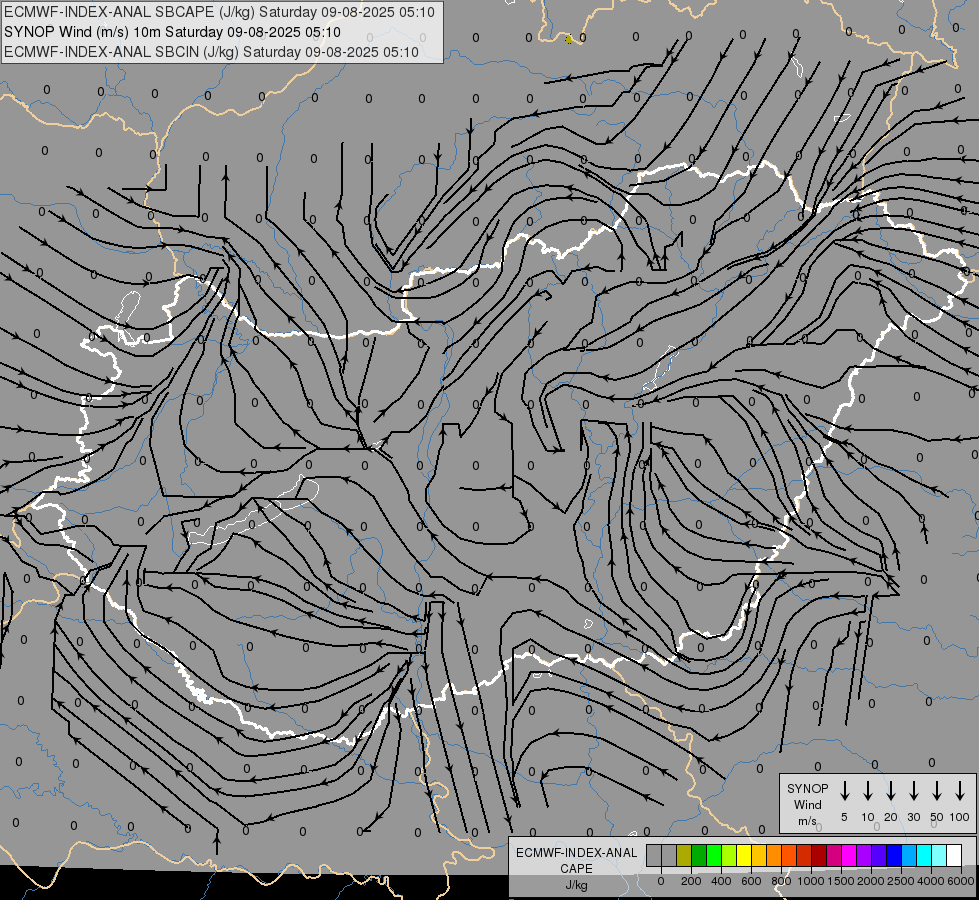
Task: Pick the yellow-green CAPE legend swatch
Action: pyautogui.click(x=729, y=855)
